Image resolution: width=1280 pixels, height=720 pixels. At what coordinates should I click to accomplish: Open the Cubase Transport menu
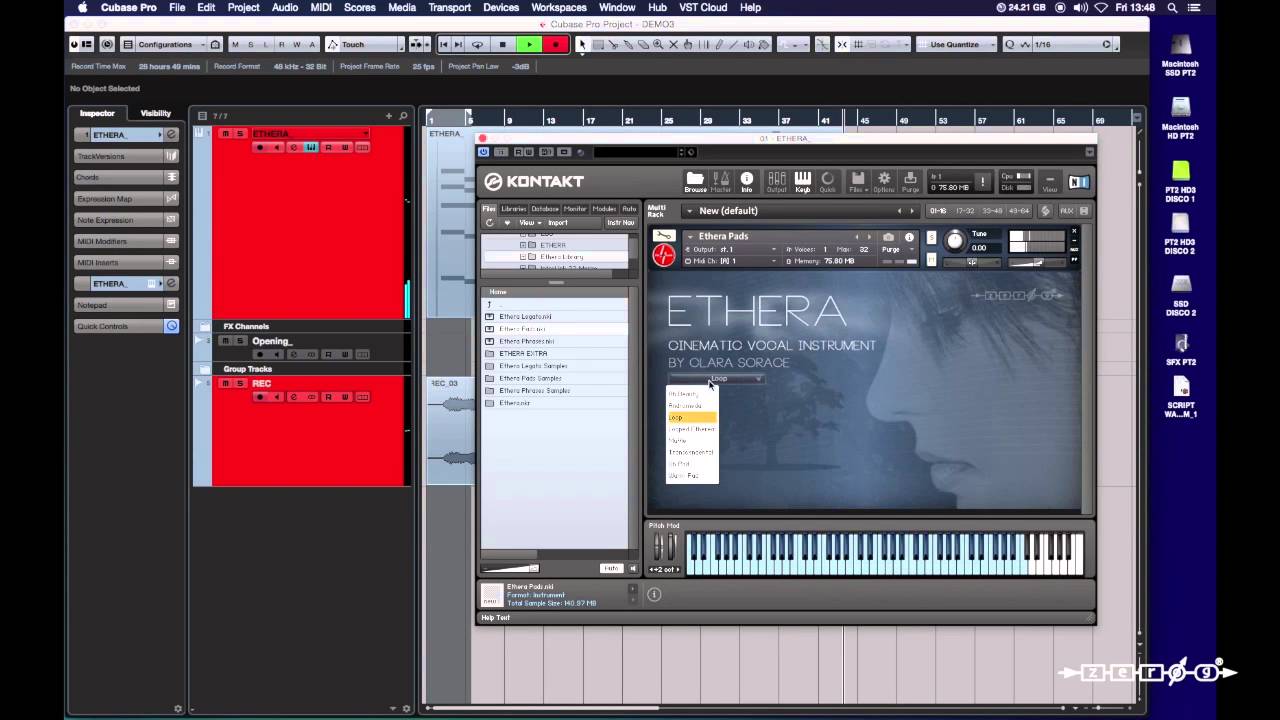[x=449, y=7]
